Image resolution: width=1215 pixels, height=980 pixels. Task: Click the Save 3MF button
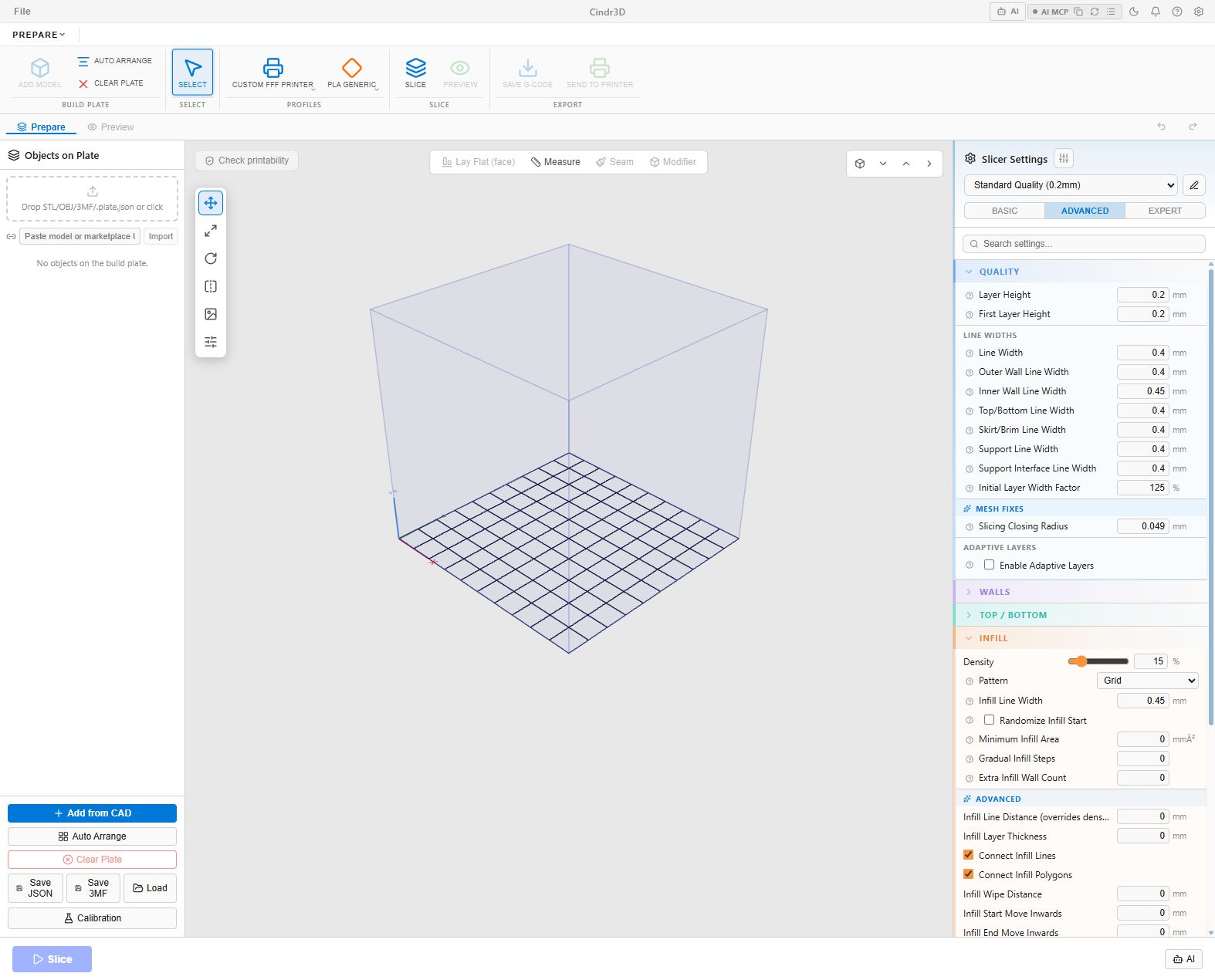pyautogui.click(x=93, y=888)
